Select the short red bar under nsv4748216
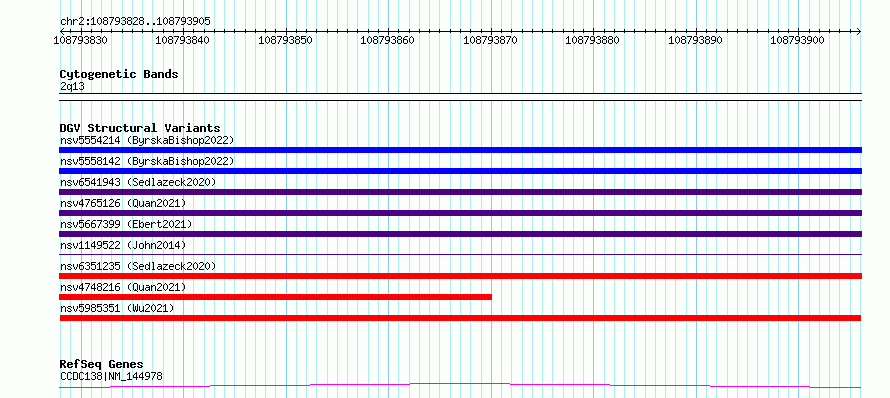Viewport: 890px width, 398px height. tap(275, 297)
